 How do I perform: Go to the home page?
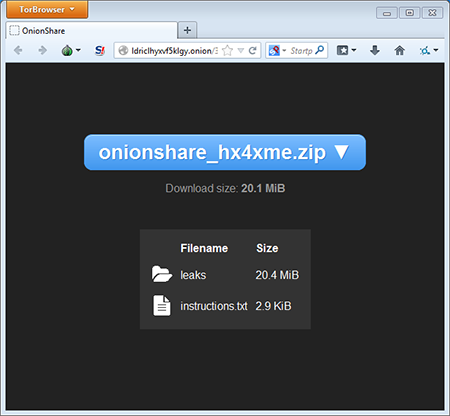(399, 50)
